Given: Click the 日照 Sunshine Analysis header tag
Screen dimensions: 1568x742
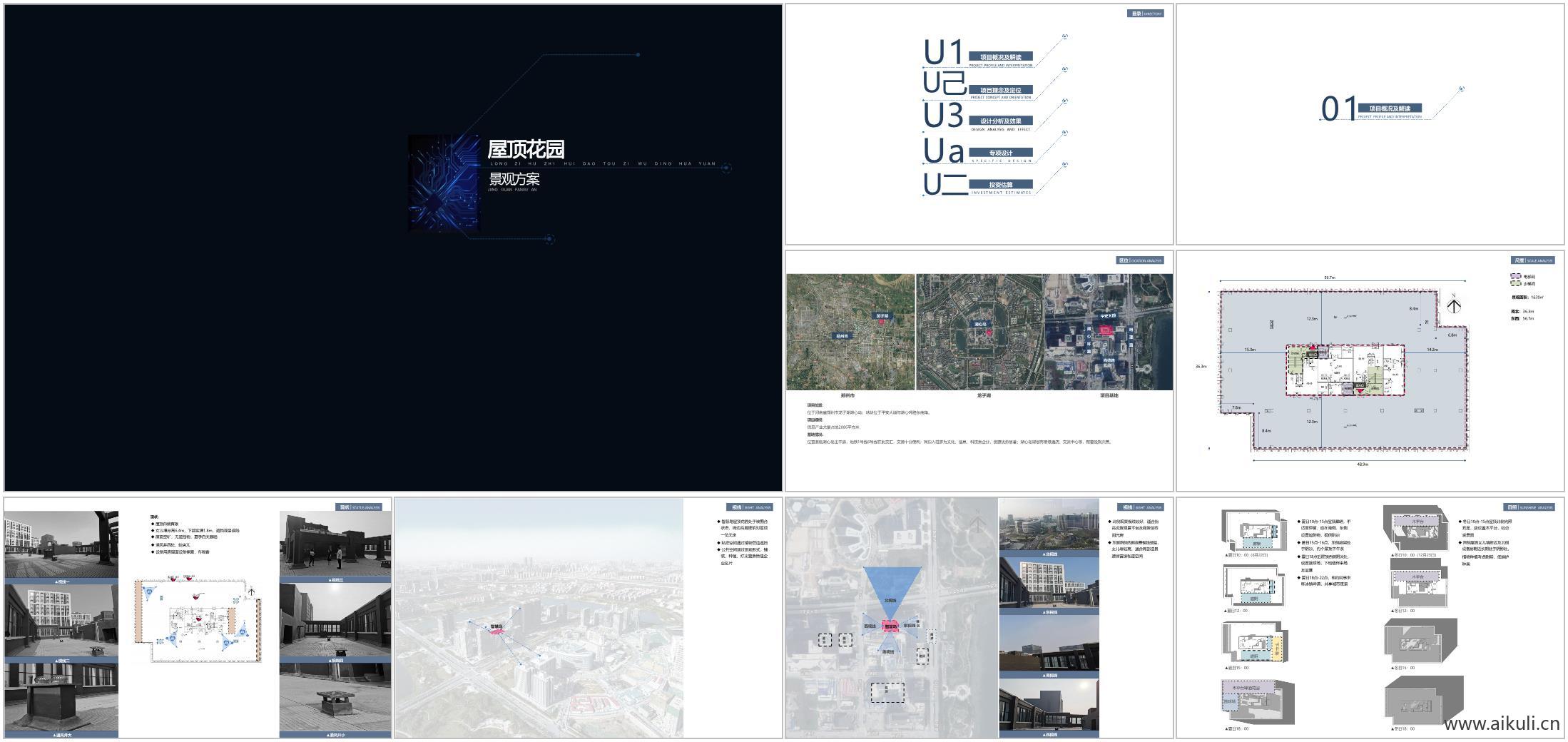Looking at the screenshot, I should tap(1530, 507).
